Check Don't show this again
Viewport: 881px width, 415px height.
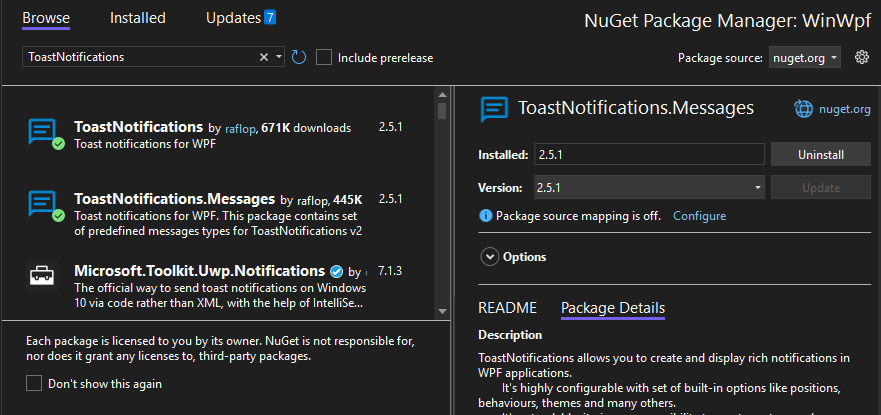pos(34,384)
